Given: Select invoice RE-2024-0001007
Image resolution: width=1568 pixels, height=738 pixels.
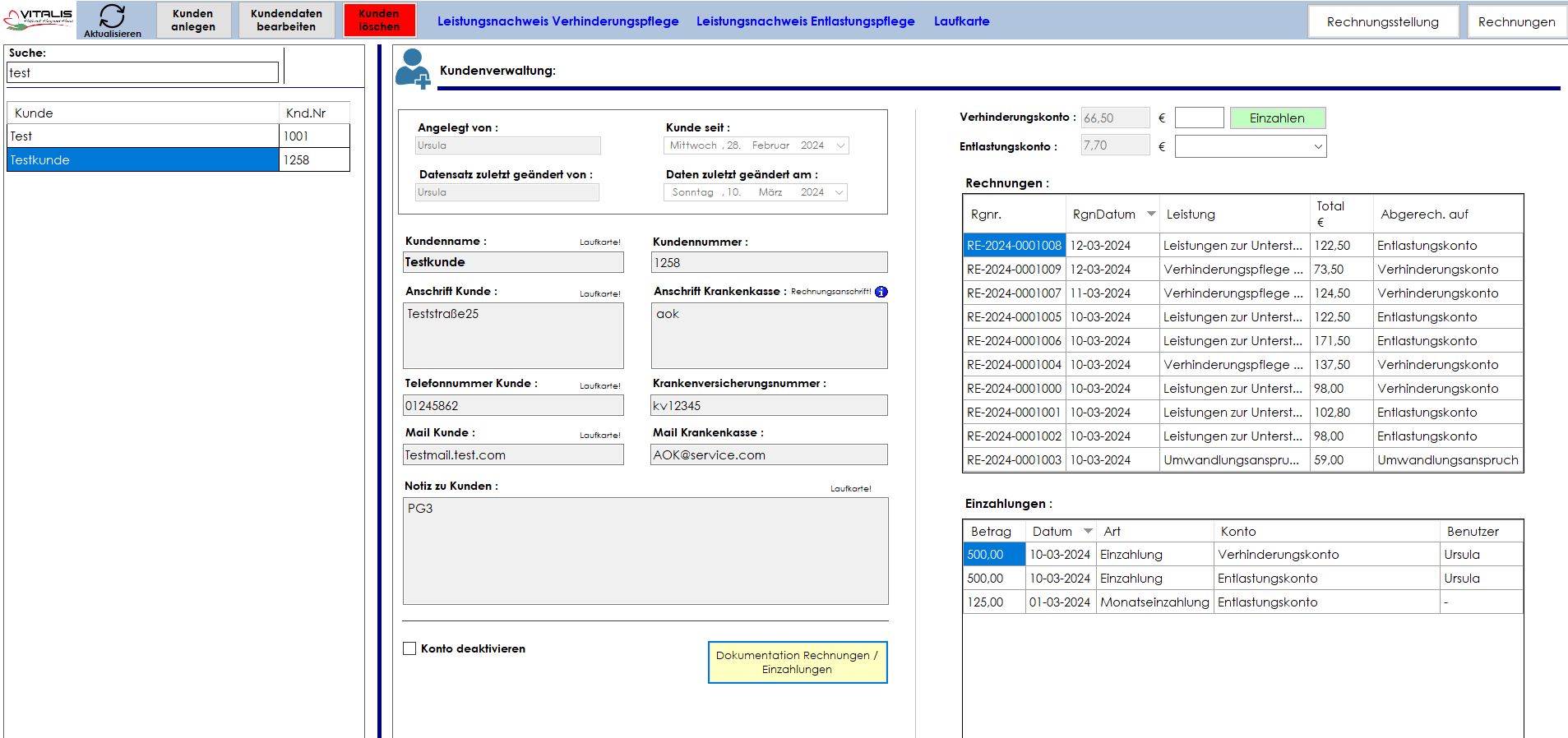Looking at the screenshot, I should [x=1242, y=293].
